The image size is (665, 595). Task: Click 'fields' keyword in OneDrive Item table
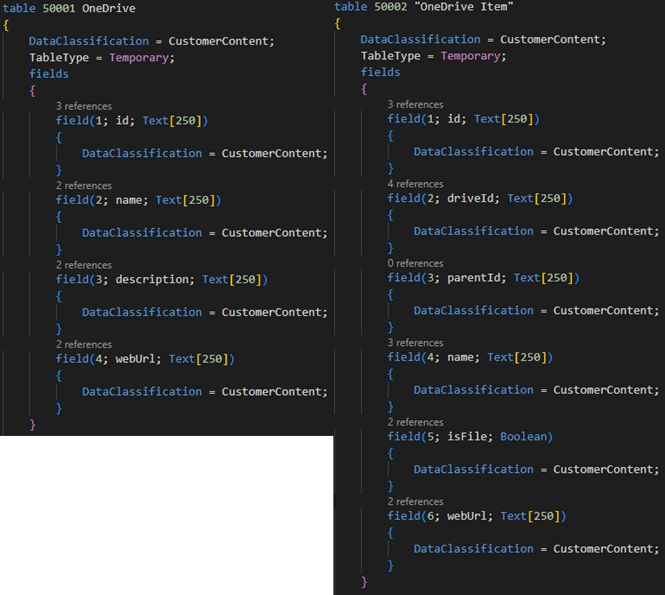point(380,73)
